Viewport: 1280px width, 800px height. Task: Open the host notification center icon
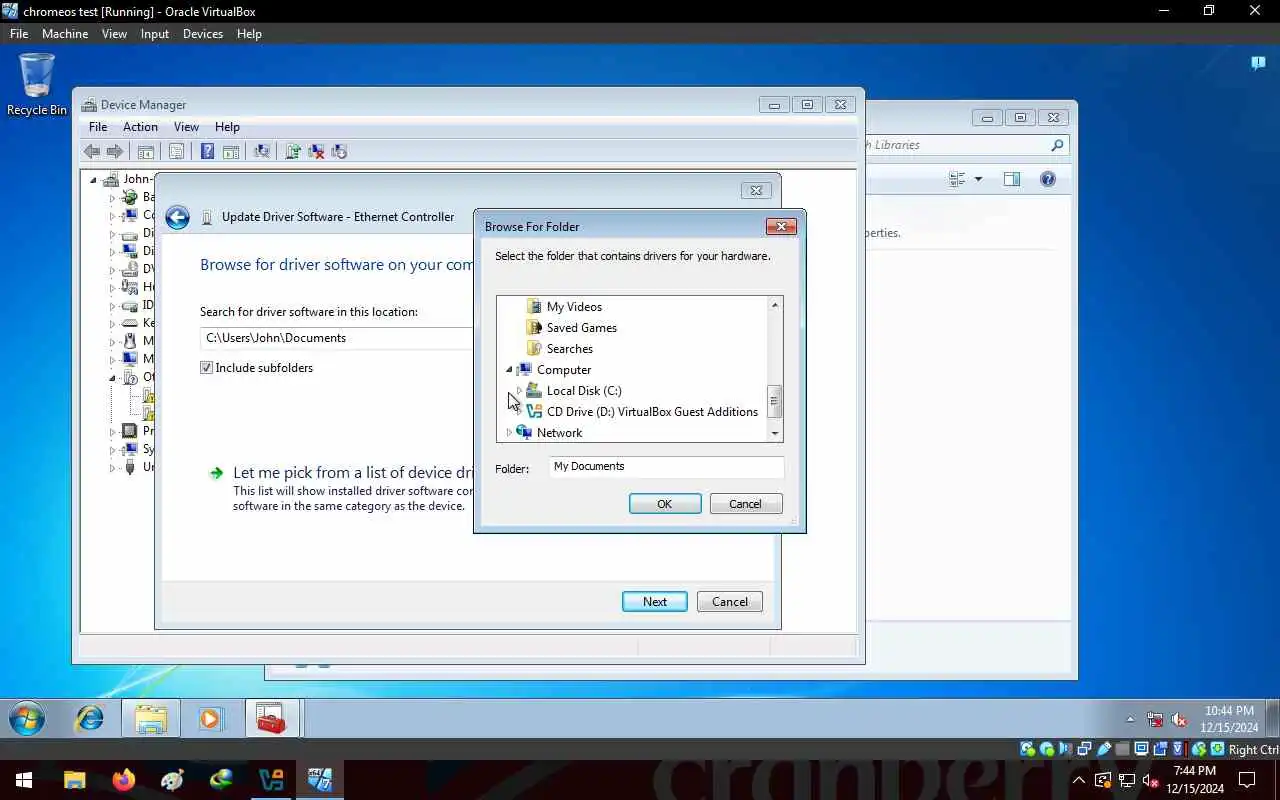point(1248,779)
